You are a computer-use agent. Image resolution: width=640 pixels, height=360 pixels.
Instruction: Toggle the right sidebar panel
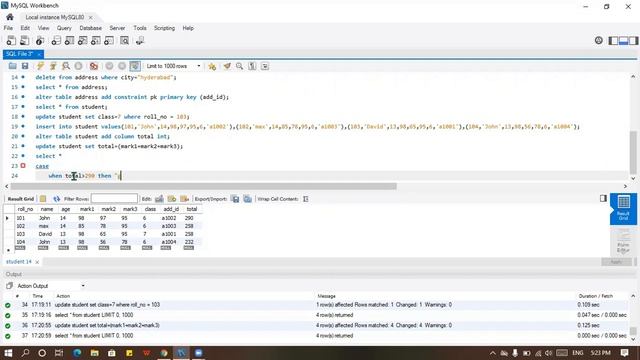tap(633, 40)
